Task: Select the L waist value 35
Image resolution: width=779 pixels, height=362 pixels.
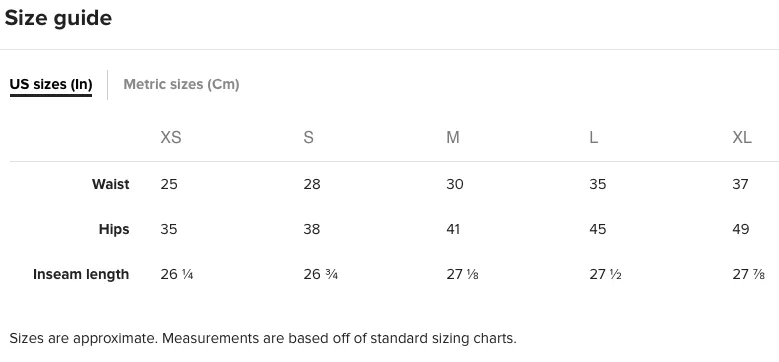Action: [598, 184]
